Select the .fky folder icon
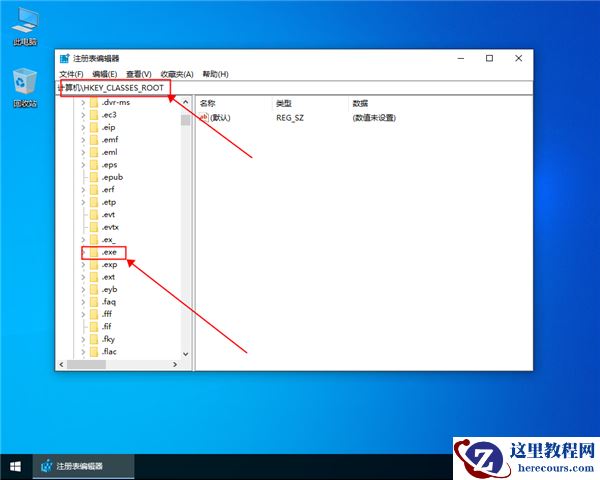Viewport: 600px width, 480px height. tap(94, 339)
